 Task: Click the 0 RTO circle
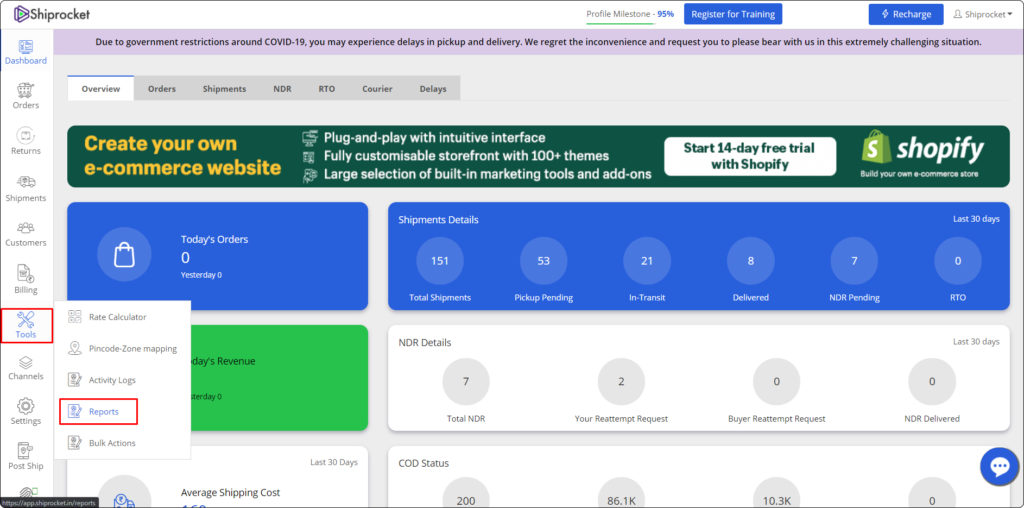pos(958,261)
